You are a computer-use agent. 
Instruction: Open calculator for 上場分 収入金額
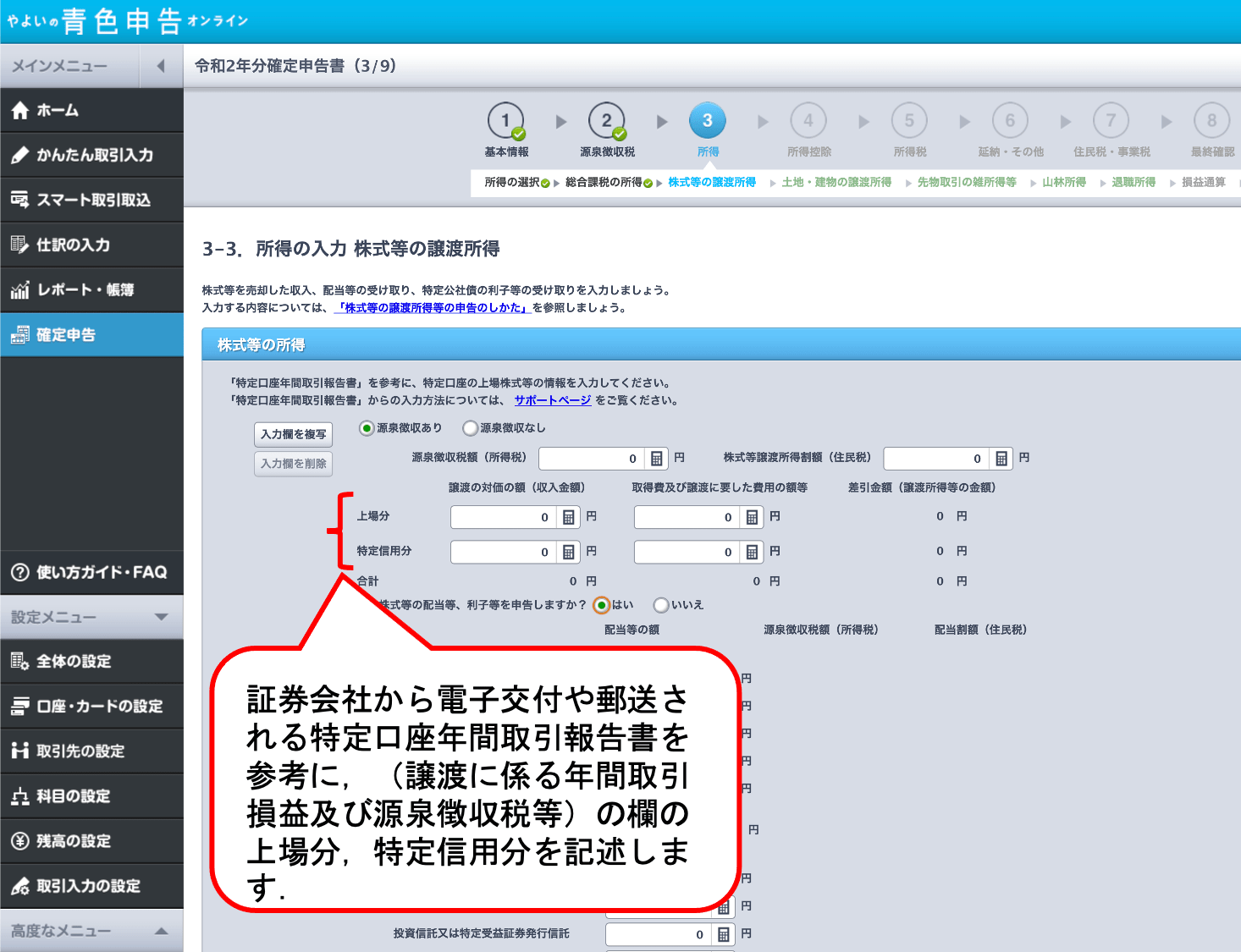click(x=569, y=517)
